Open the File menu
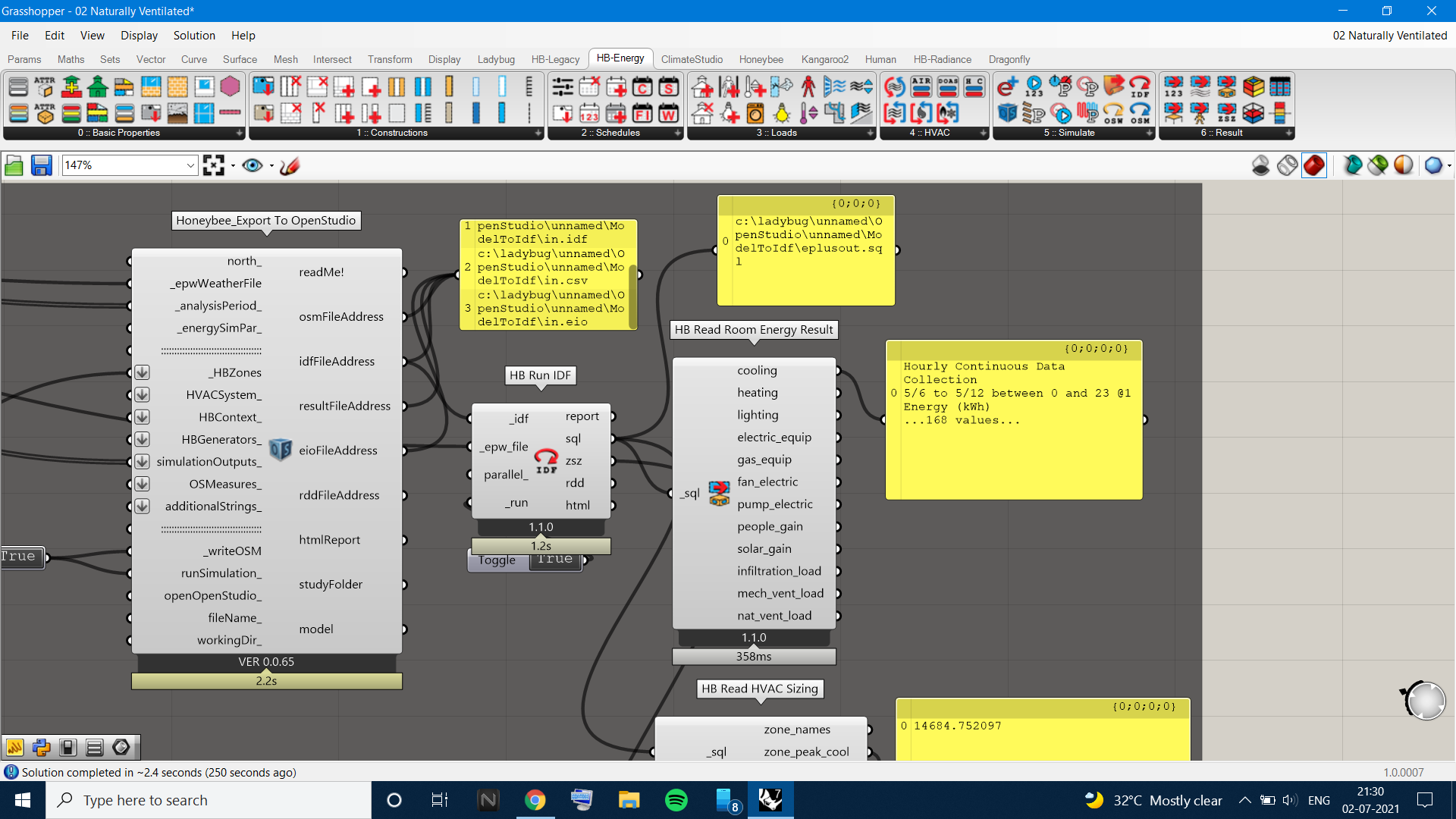 (20, 36)
